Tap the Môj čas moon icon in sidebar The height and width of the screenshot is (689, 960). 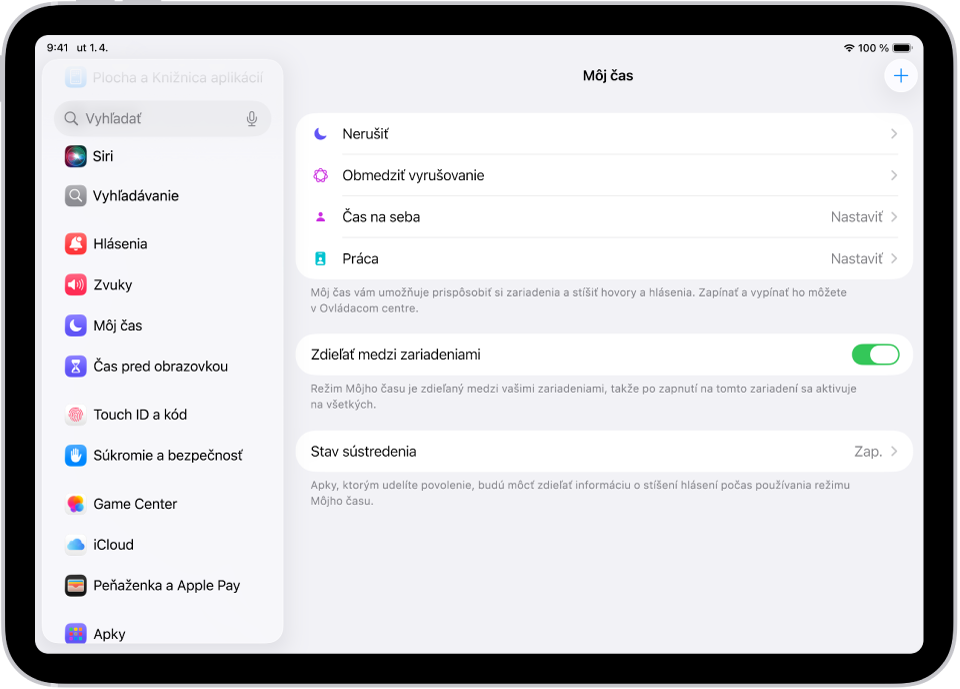[75, 325]
